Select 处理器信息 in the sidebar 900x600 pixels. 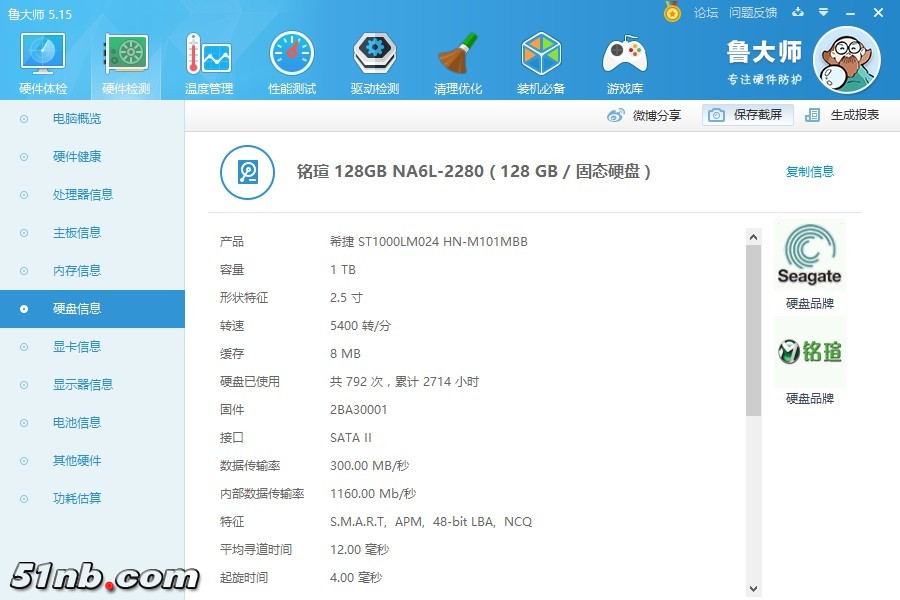pyautogui.click(x=82, y=195)
